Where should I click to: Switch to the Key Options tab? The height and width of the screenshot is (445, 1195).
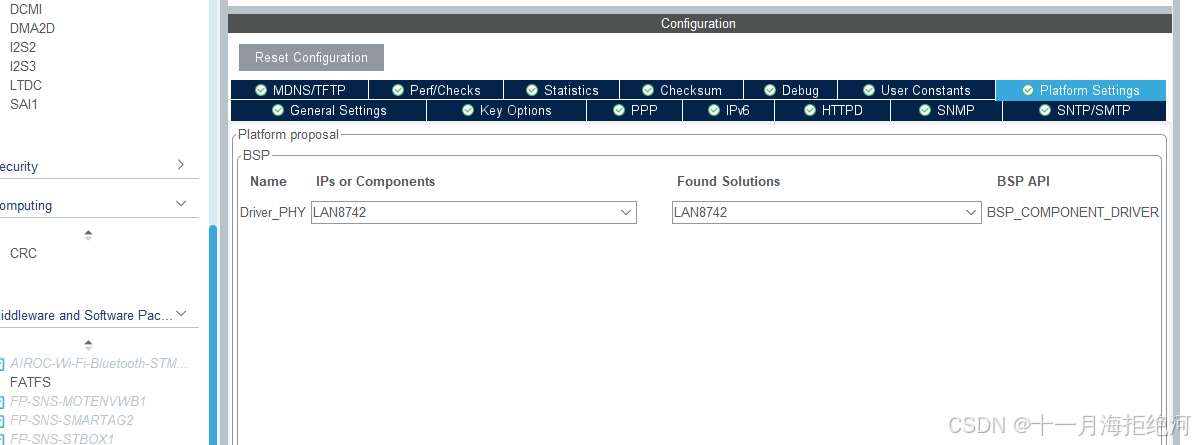coord(507,110)
